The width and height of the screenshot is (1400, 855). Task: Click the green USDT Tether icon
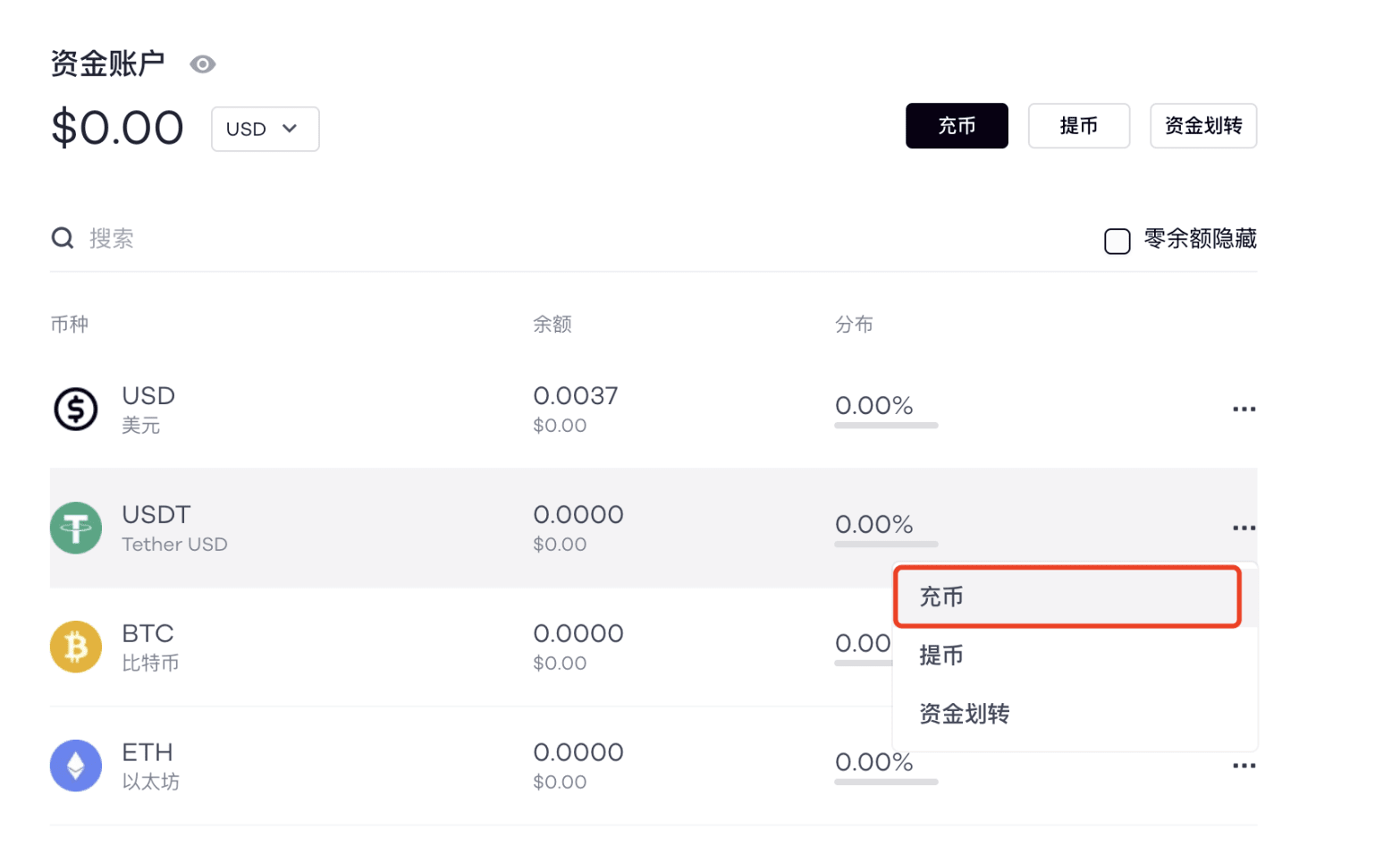(76, 528)
